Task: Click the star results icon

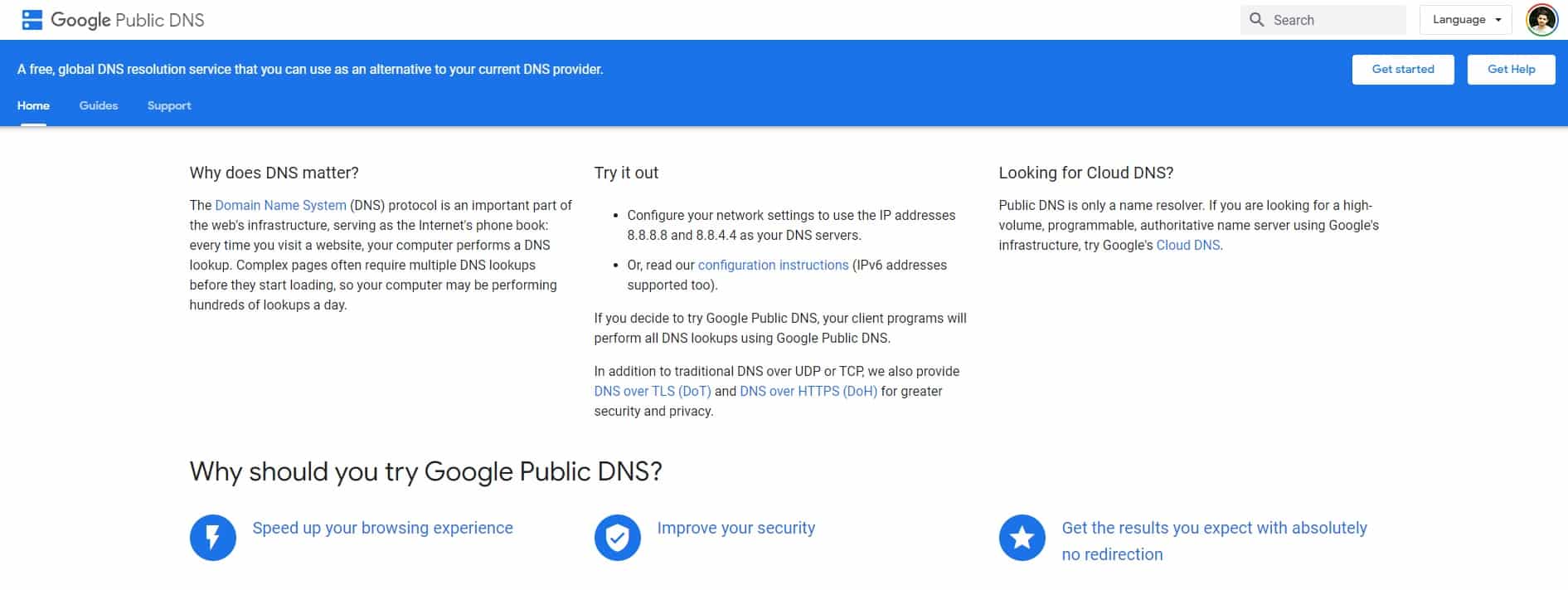Action: [1022, 537]
